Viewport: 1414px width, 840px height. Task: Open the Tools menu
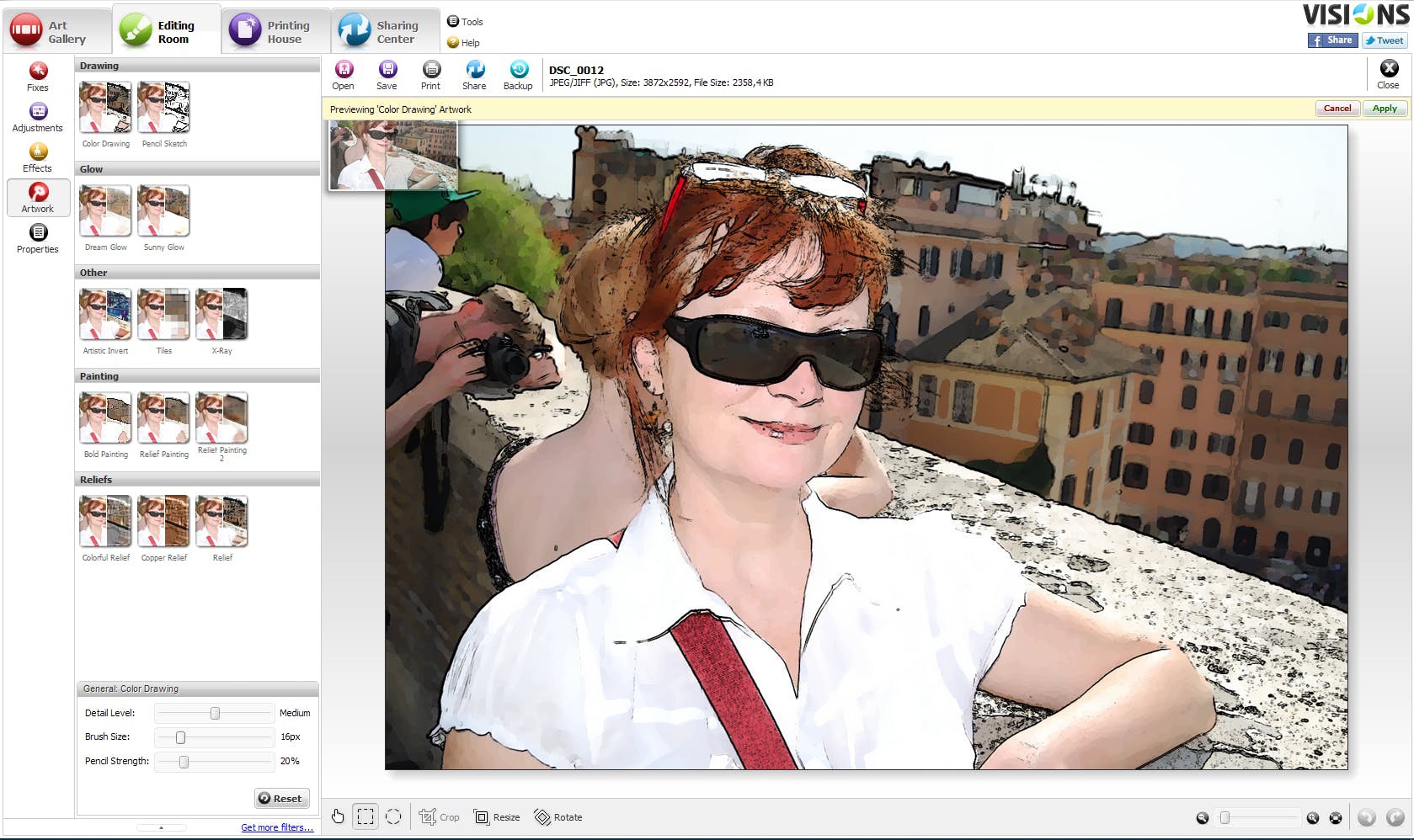pyautogui.click(x=465, y=22)
